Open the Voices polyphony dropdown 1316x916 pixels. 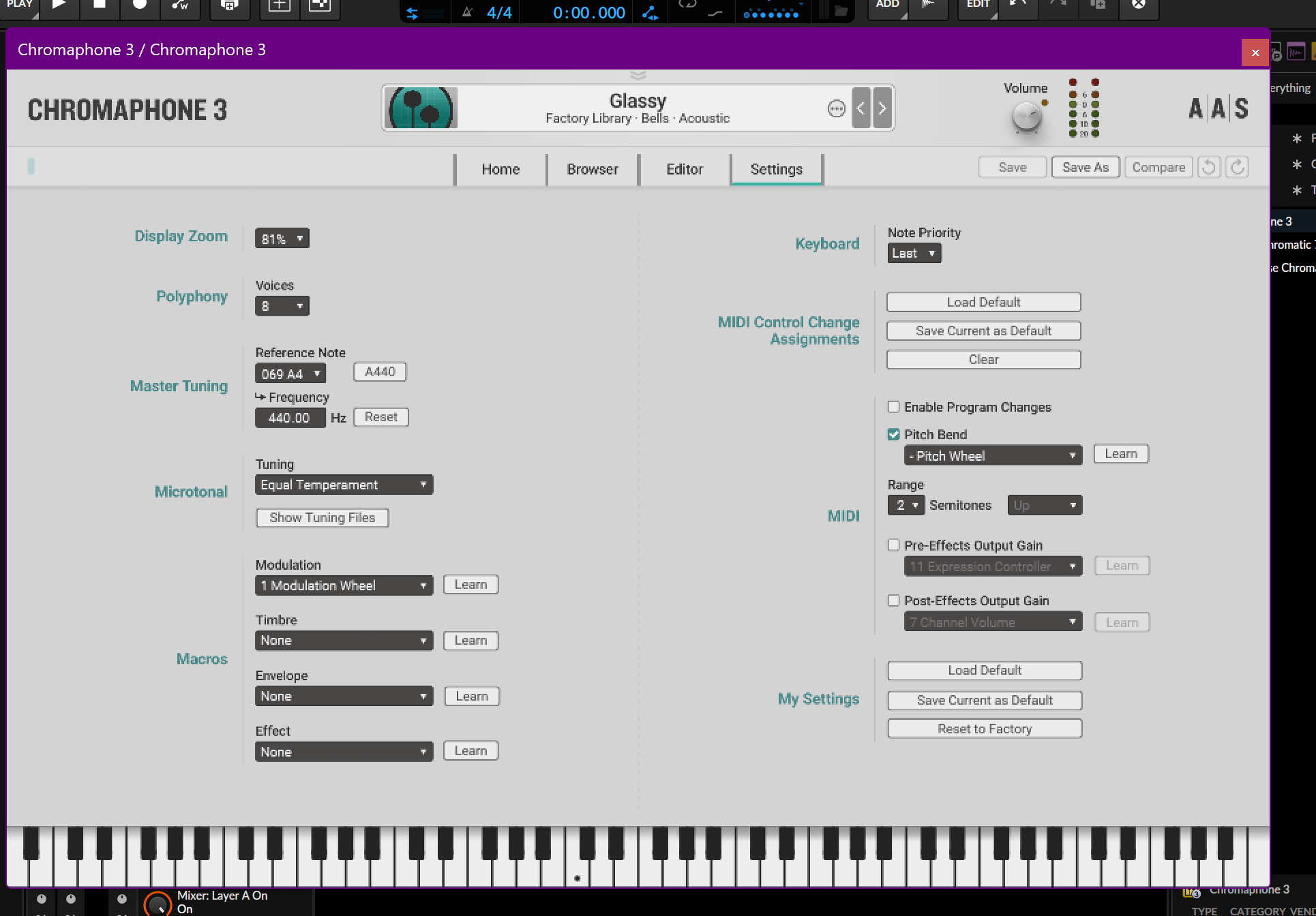click(x=282, y=305)
